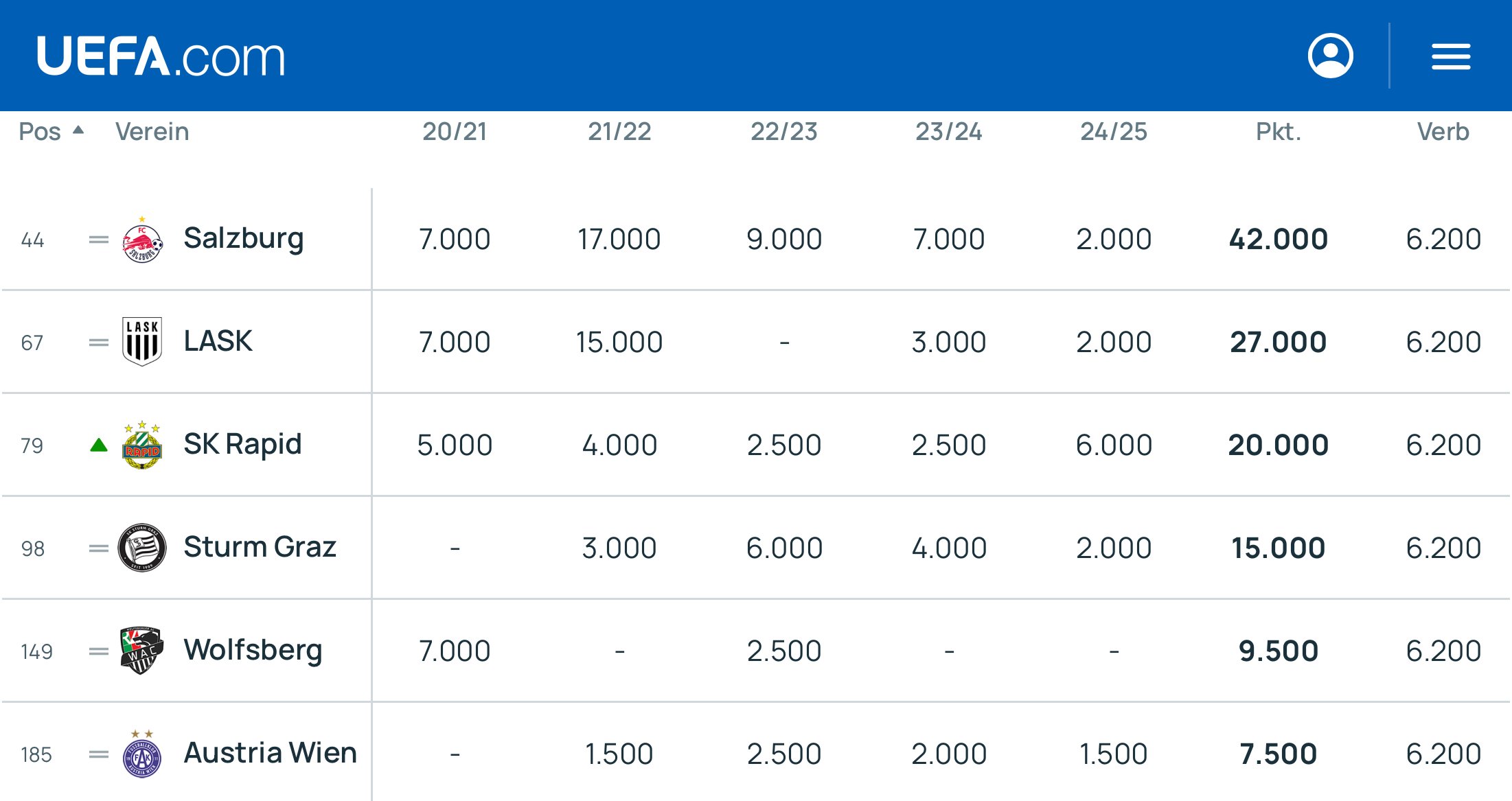This screenshot has height=801, width=1512.
Task: Click the Austria Wien club crest
Action: [142, 754]
